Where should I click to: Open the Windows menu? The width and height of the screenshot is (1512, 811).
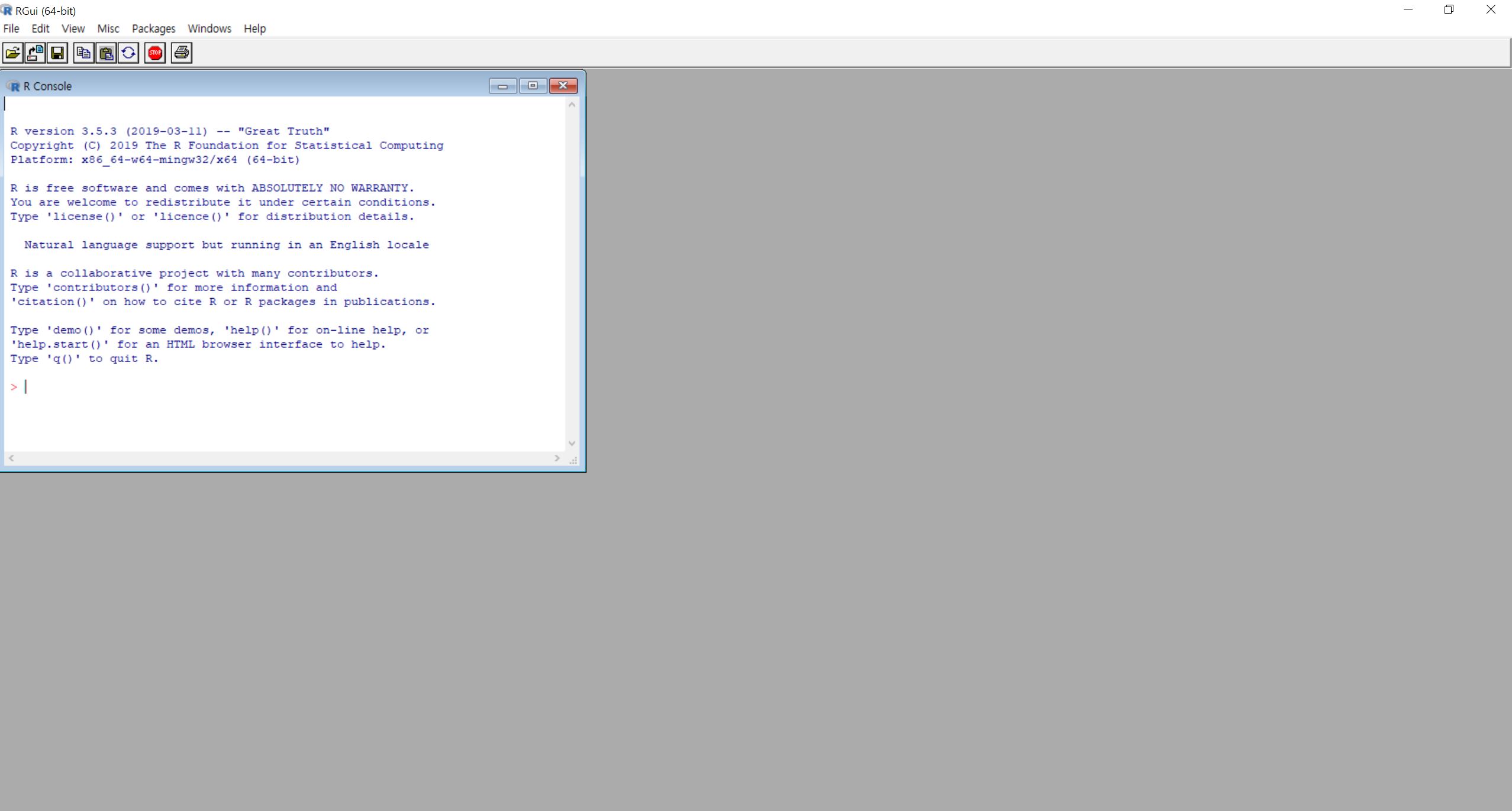(209, 28)
